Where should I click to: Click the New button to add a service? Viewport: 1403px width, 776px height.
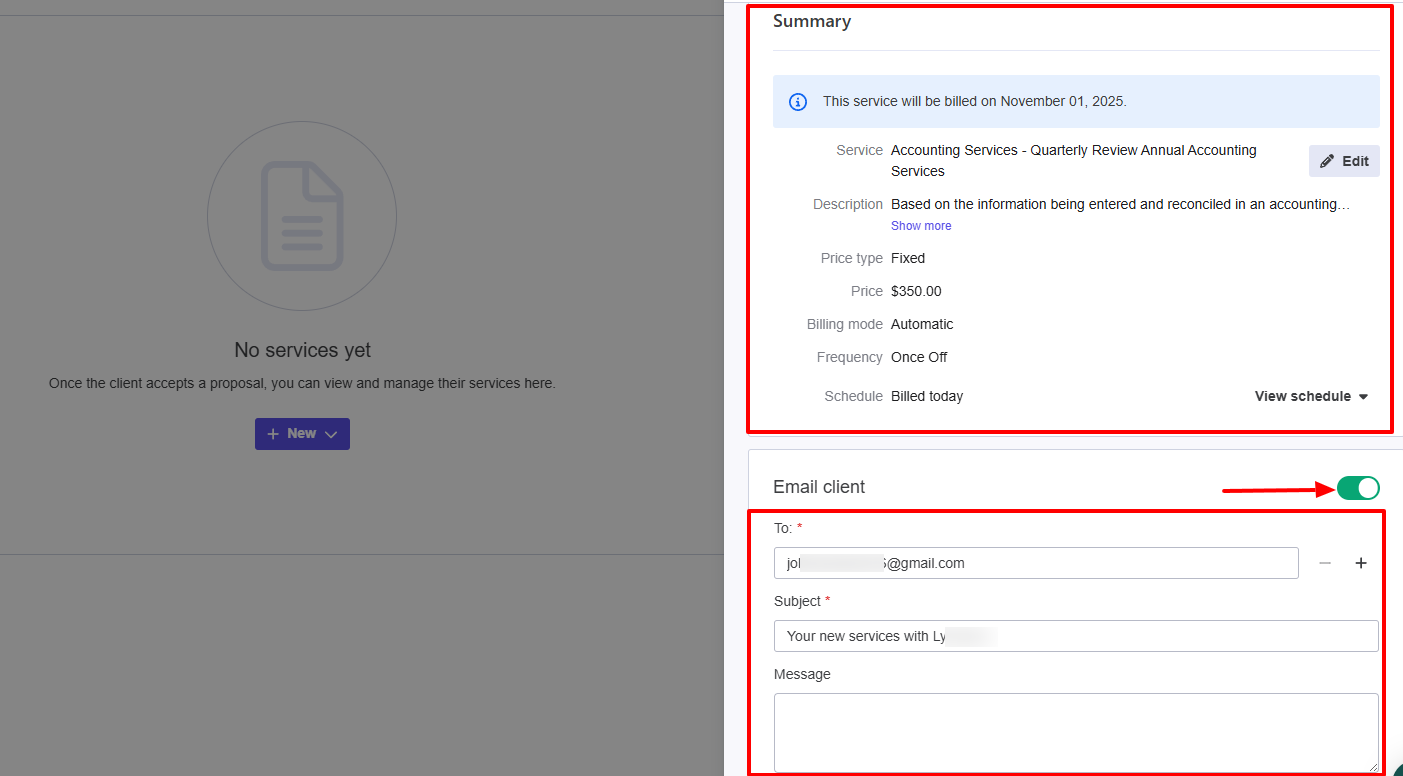tap(302, 433)
